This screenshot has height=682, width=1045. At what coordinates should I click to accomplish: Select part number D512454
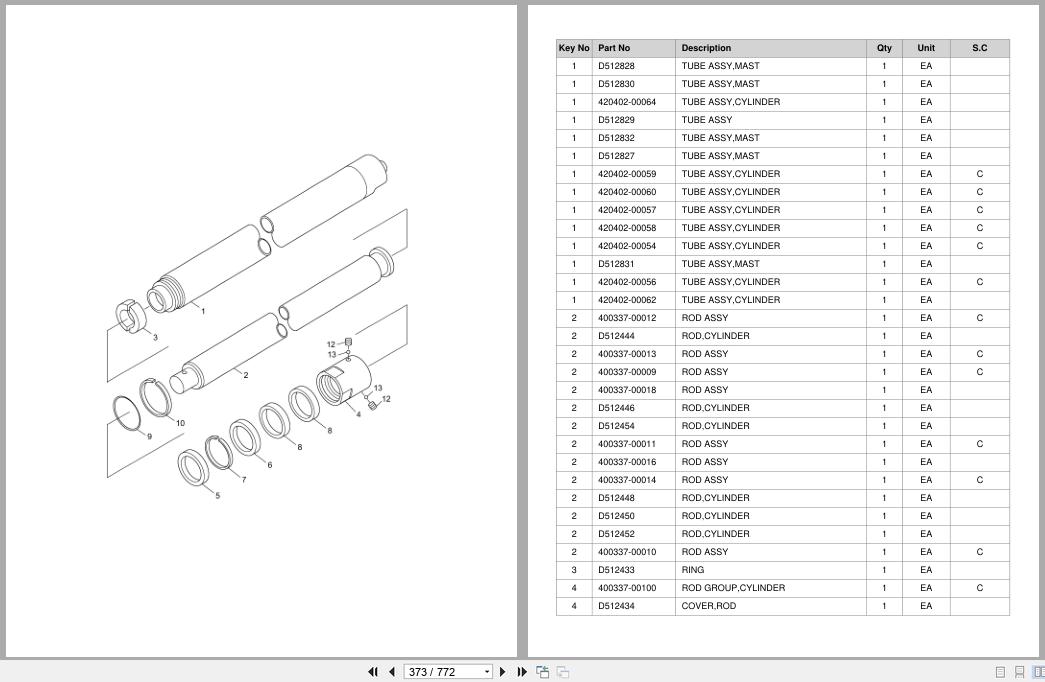tap(616, 426)
